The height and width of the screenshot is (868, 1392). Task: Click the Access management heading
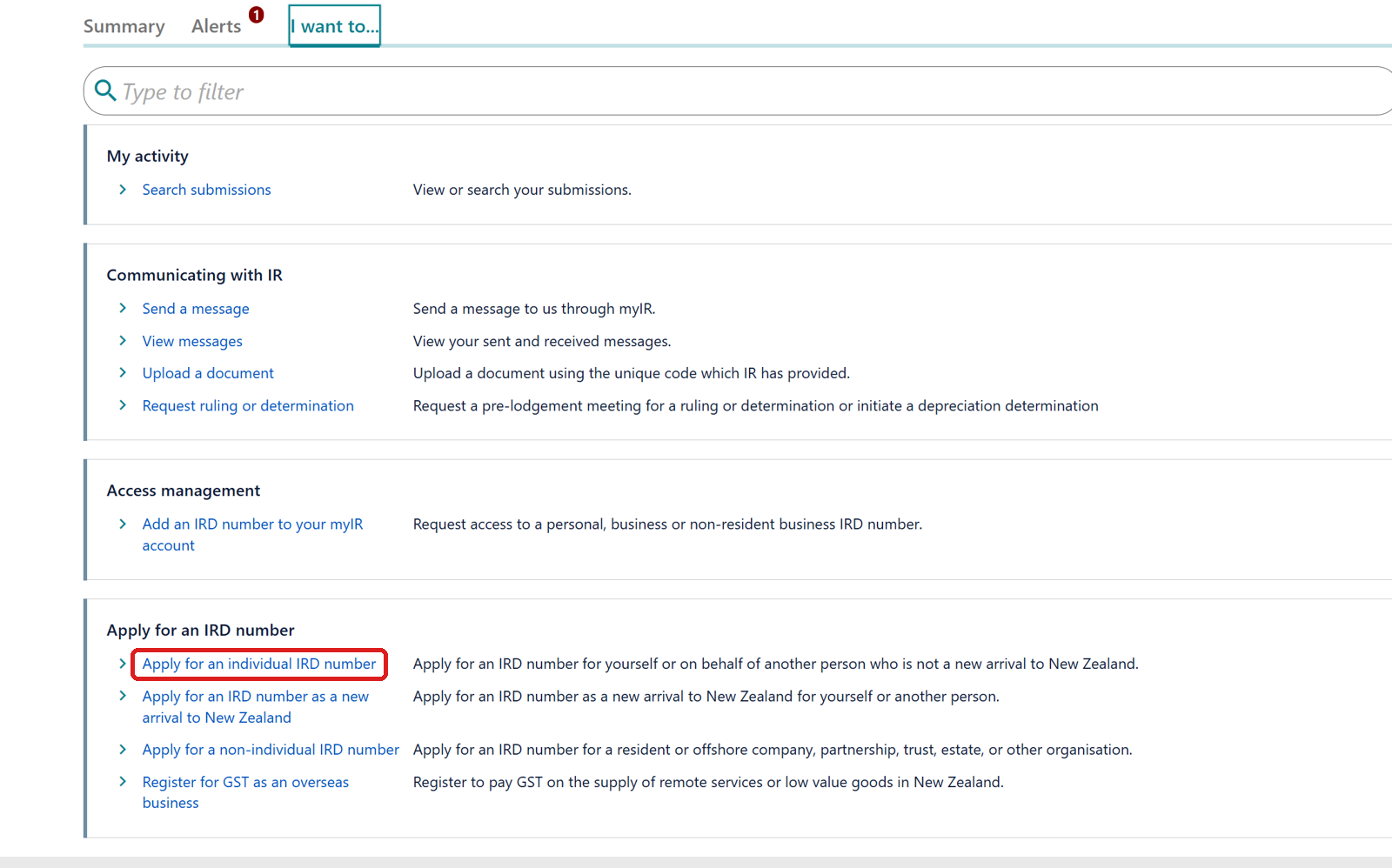click(x=184, y=491)
